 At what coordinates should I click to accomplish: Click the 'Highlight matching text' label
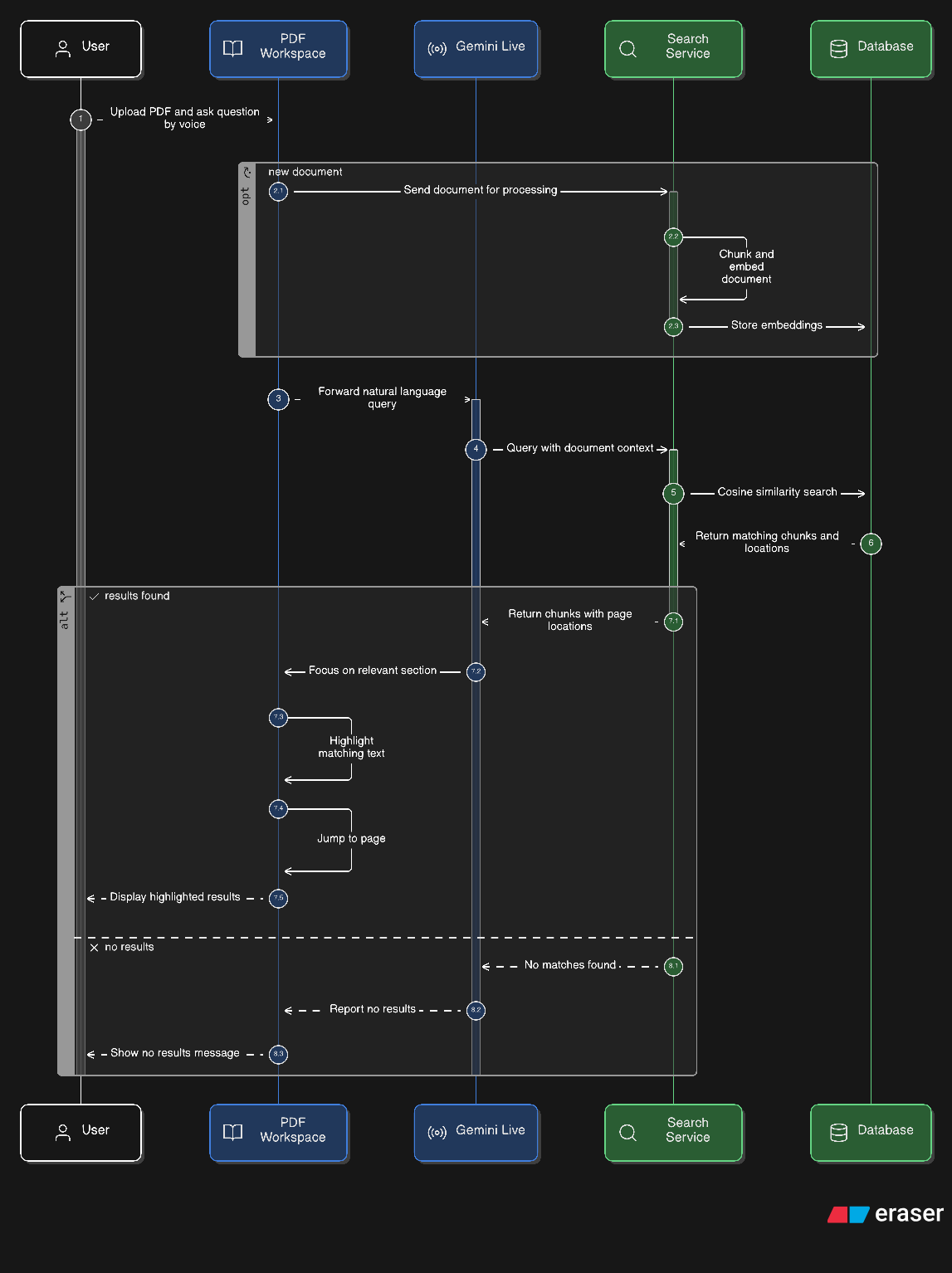tap(351, 747)
